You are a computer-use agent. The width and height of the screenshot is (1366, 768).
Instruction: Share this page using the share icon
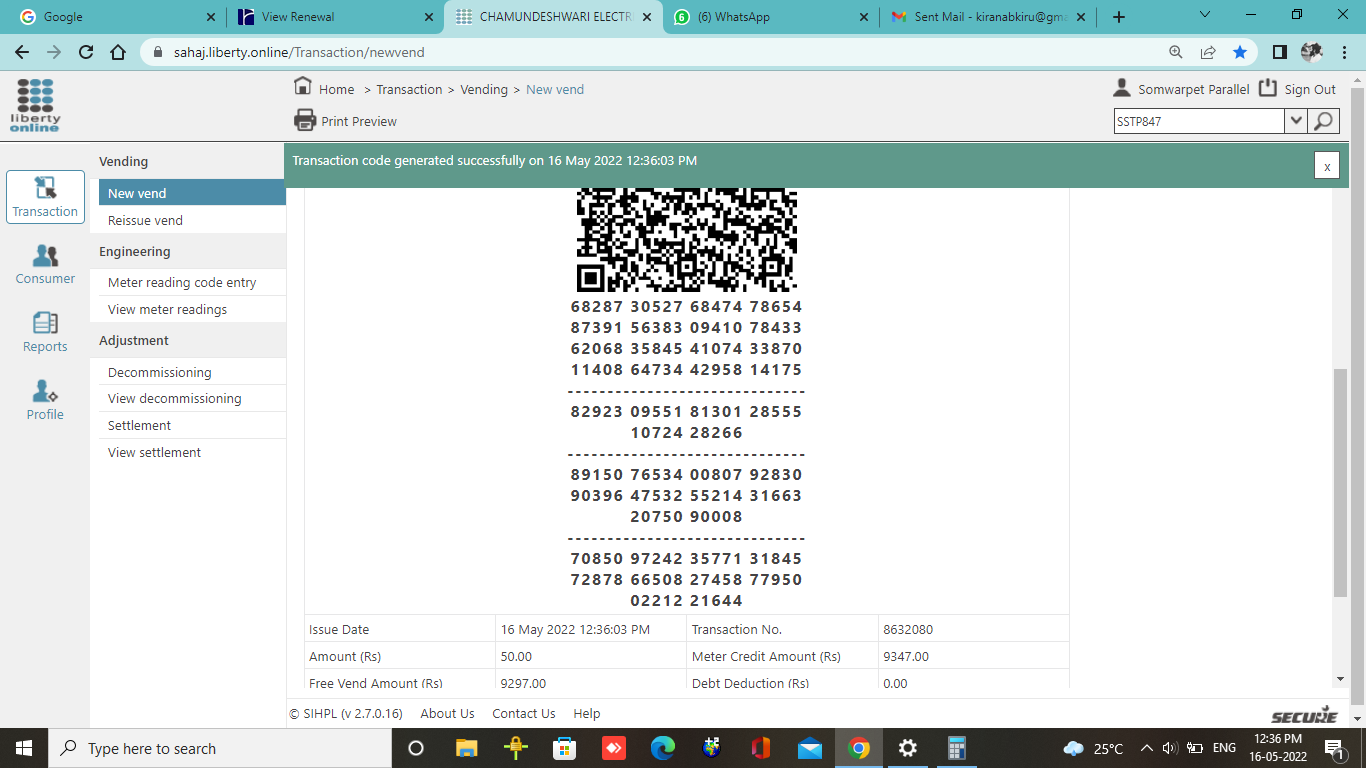pos(1208,52)
